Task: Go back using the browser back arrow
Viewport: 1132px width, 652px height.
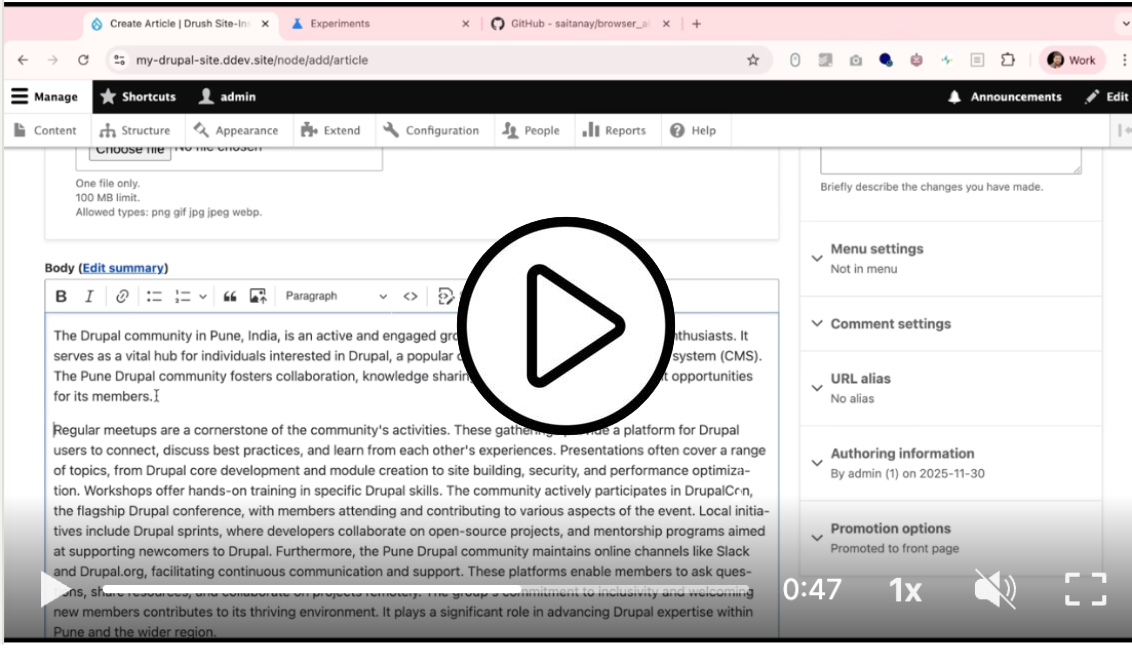Action: coord(23,60)
